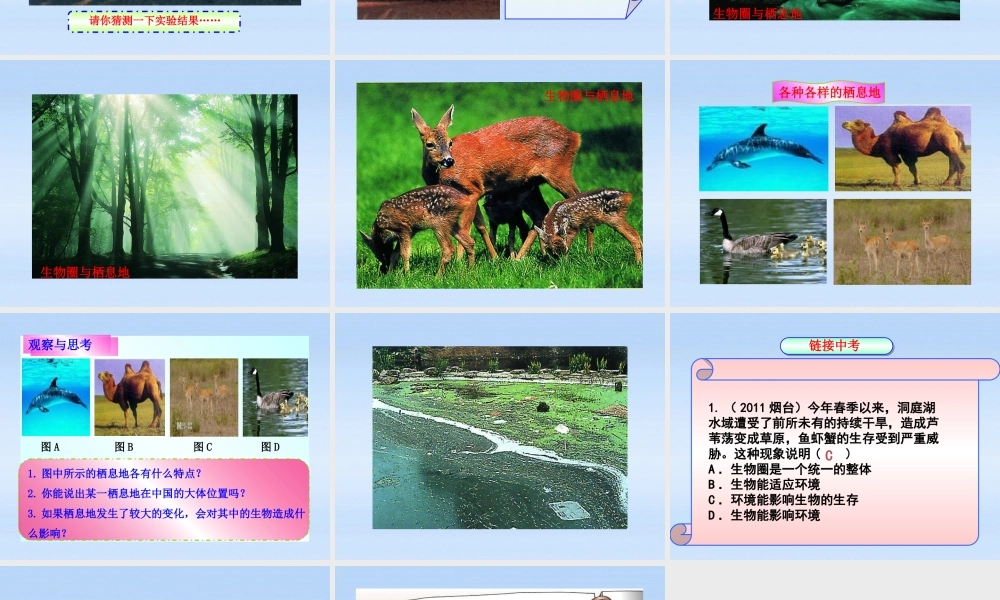This screenshot has width=1000, height=600.
Task: Click question 3 about 栖息地发生了较大的变化
Action: 166,523
